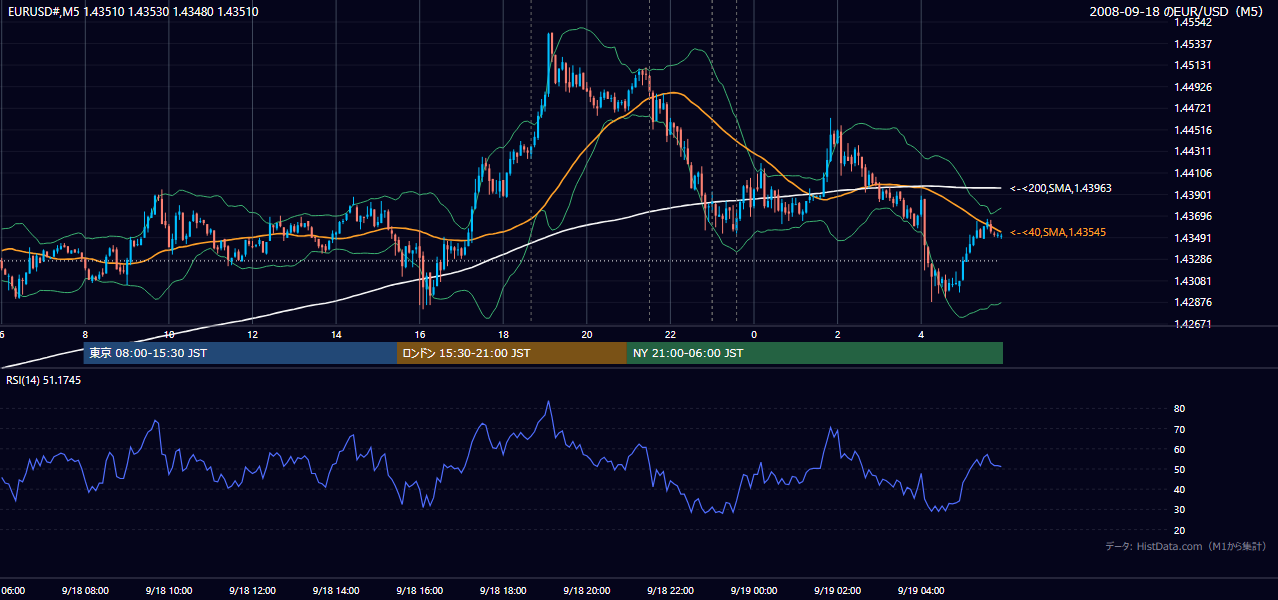The height and width of the screenshot is (600, 1278).
Task: Click hour label 14 above the Tokyo session bar
Action: click(336, 335)
